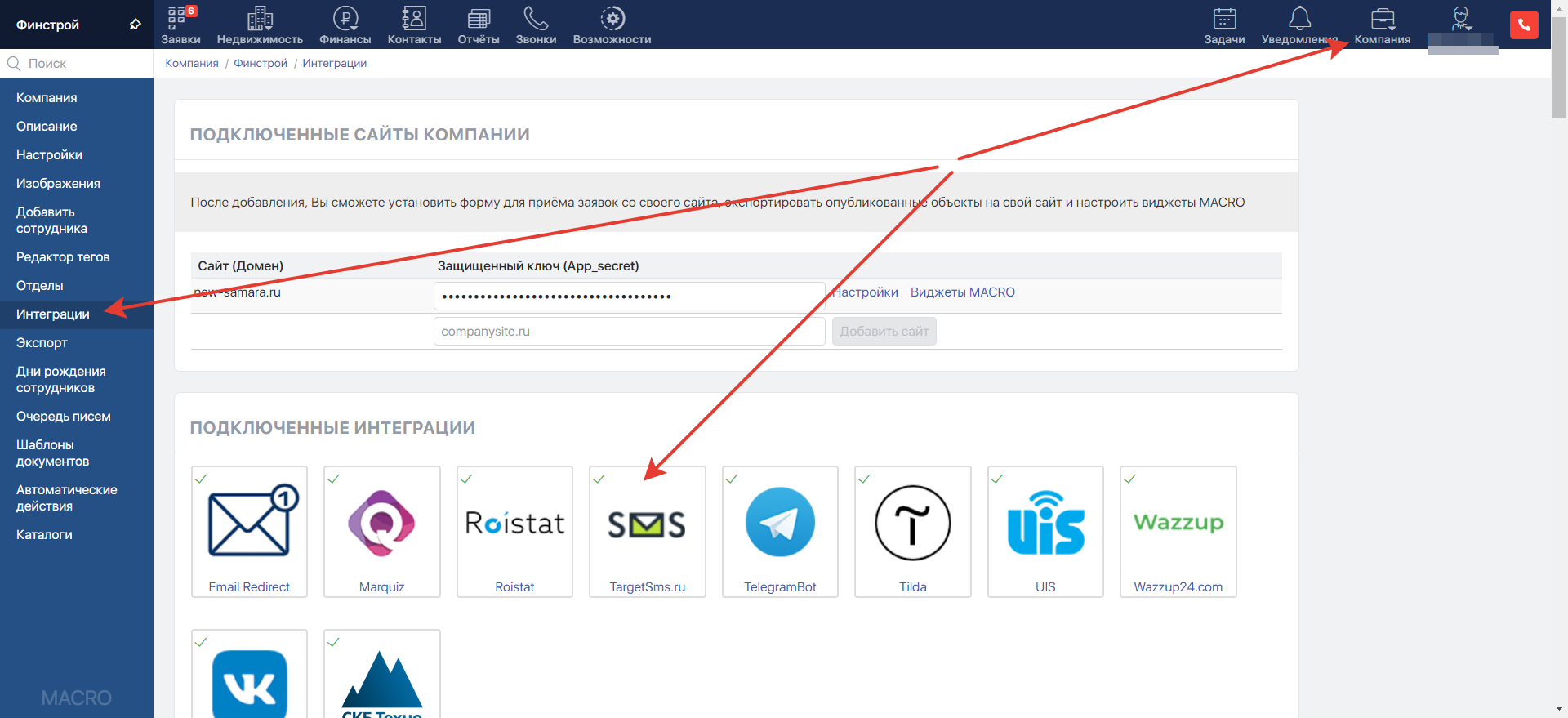This screenshot has width=1568, height=718.
Task: Open Звонки phone icon
Action: [536, 18]
